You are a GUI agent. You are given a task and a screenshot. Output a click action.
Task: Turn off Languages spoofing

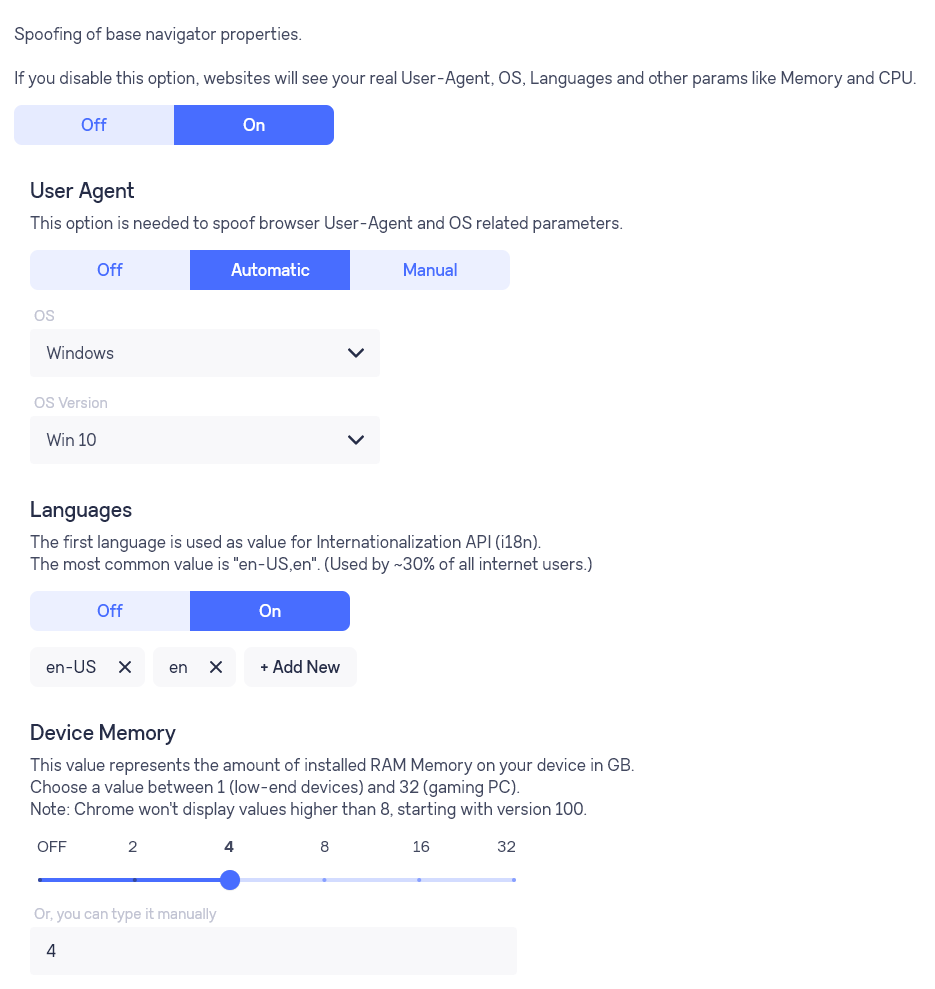pyautogui.click(x=110, y=611)
